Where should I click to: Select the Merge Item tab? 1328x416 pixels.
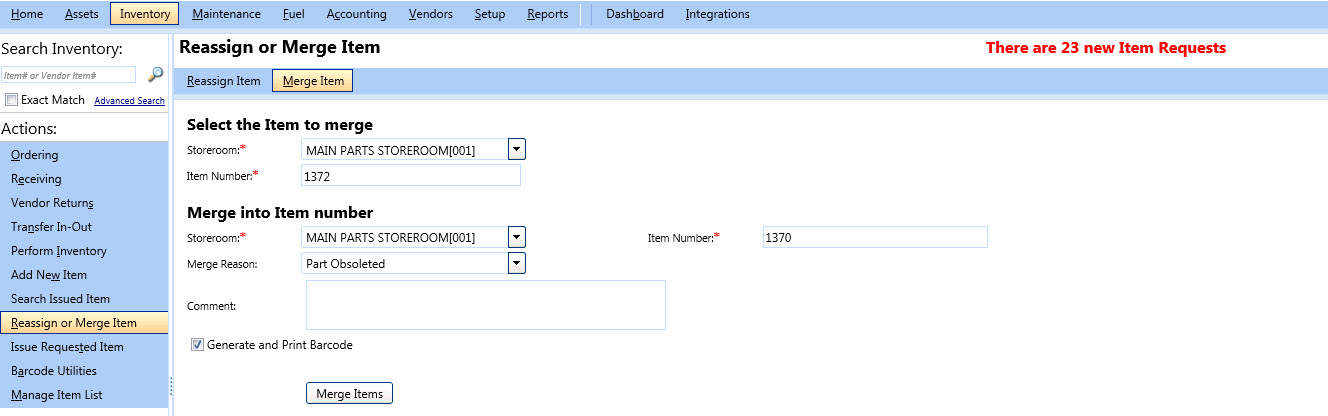[x=312, y=81]
